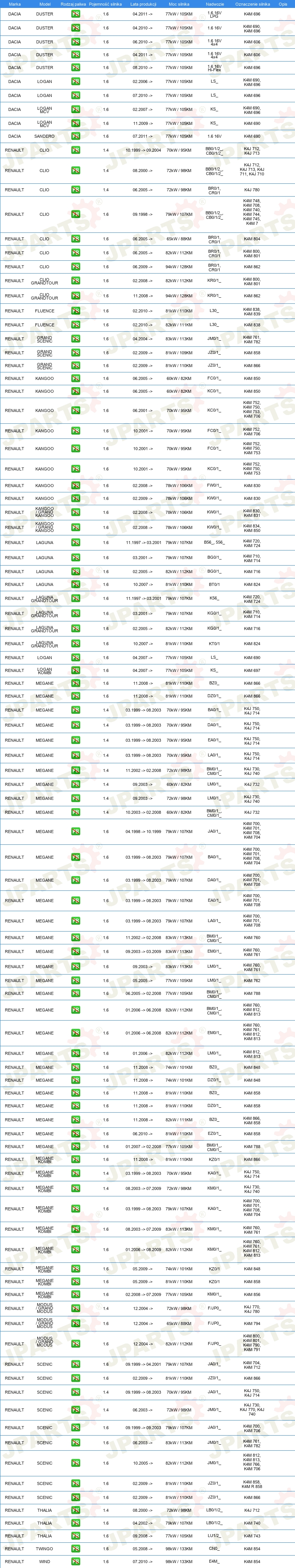Viewport: 295px width, 1568px height.
Task: Click fuel icon in Laguna Grandtour K56_ row
Action: tap(75, 599)
